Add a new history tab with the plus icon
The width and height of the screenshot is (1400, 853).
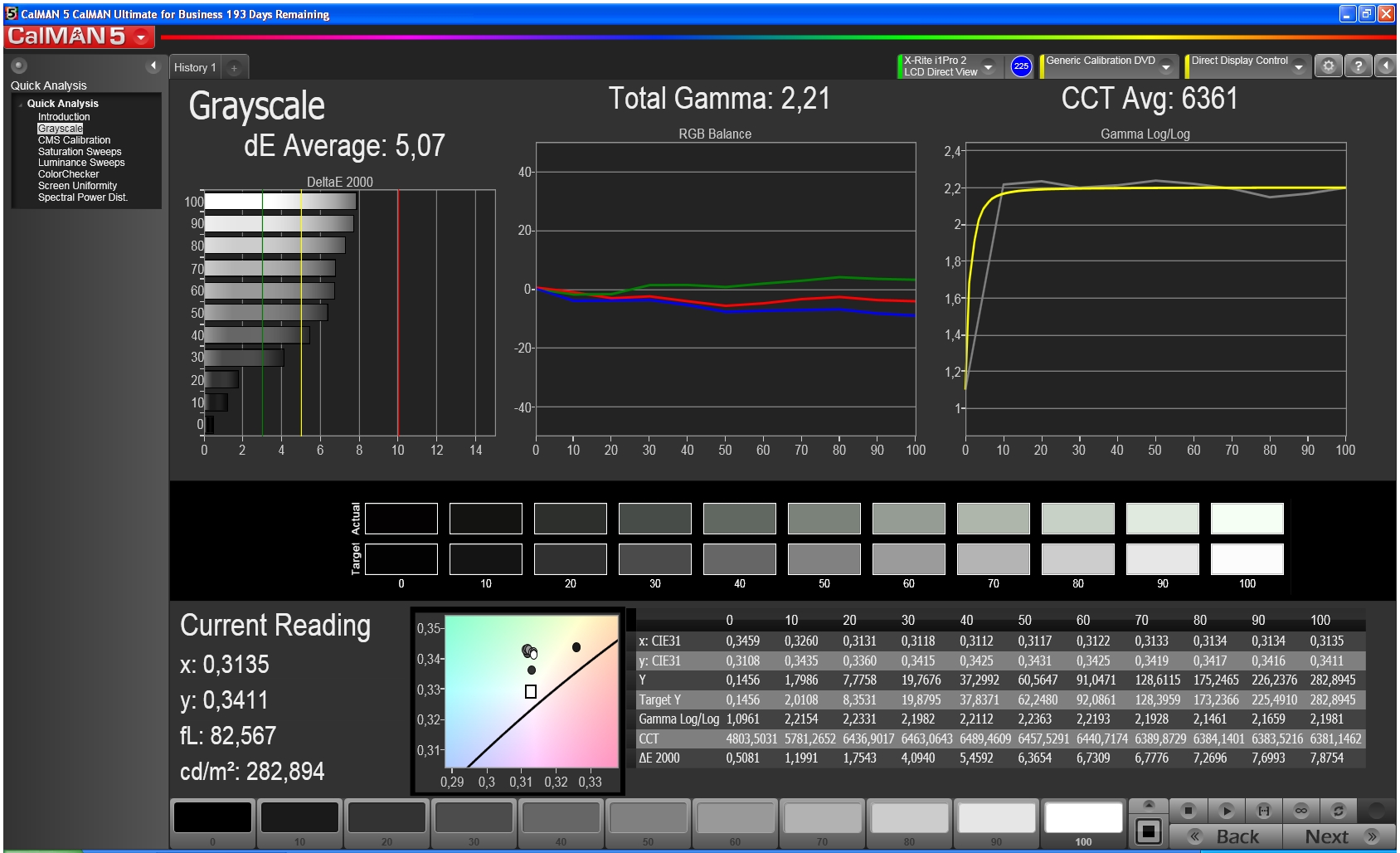234,68
